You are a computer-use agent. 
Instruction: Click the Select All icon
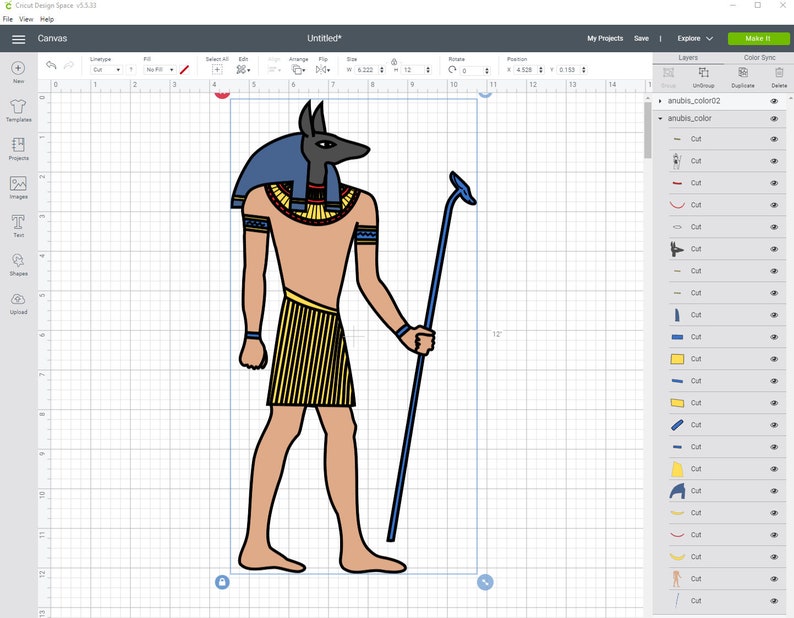217,70
